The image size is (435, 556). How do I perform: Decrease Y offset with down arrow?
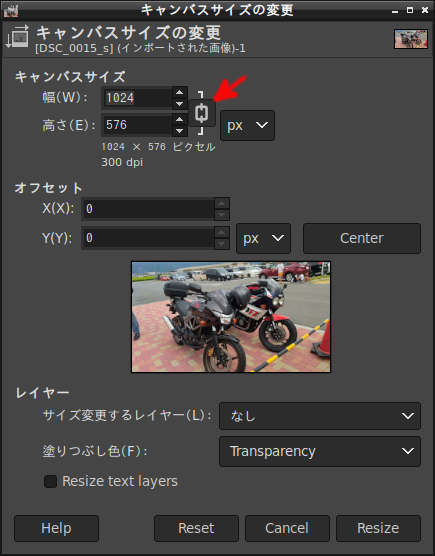tap(222, 244)
